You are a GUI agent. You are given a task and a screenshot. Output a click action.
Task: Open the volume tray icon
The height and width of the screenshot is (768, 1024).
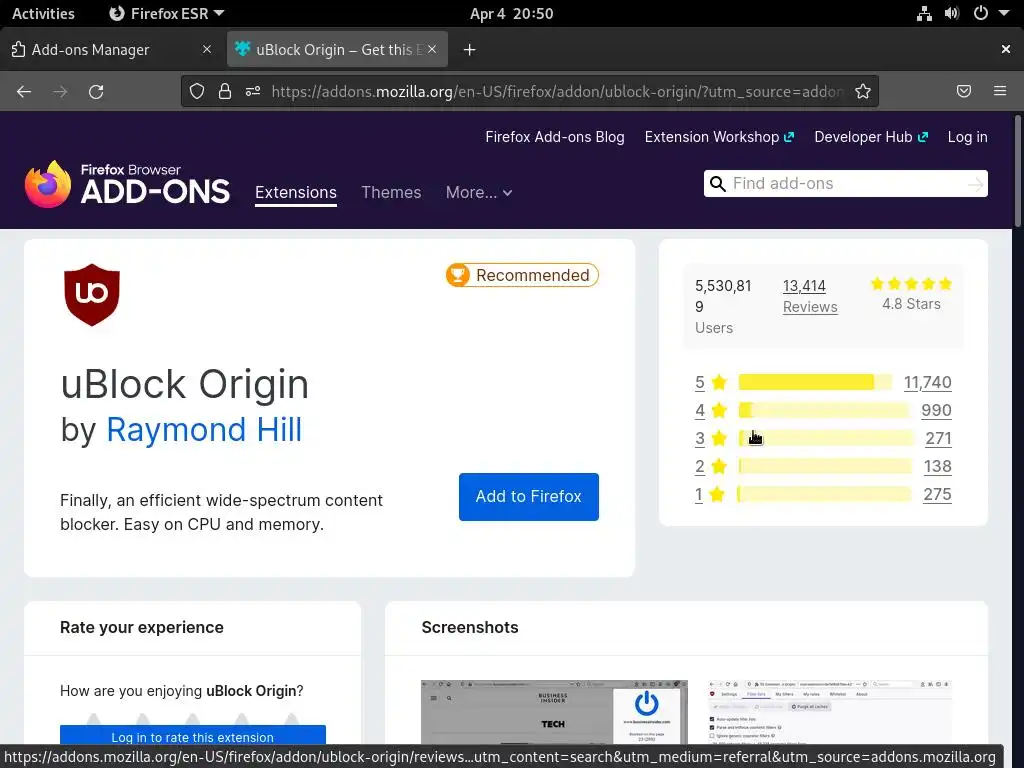coord(952,13)
